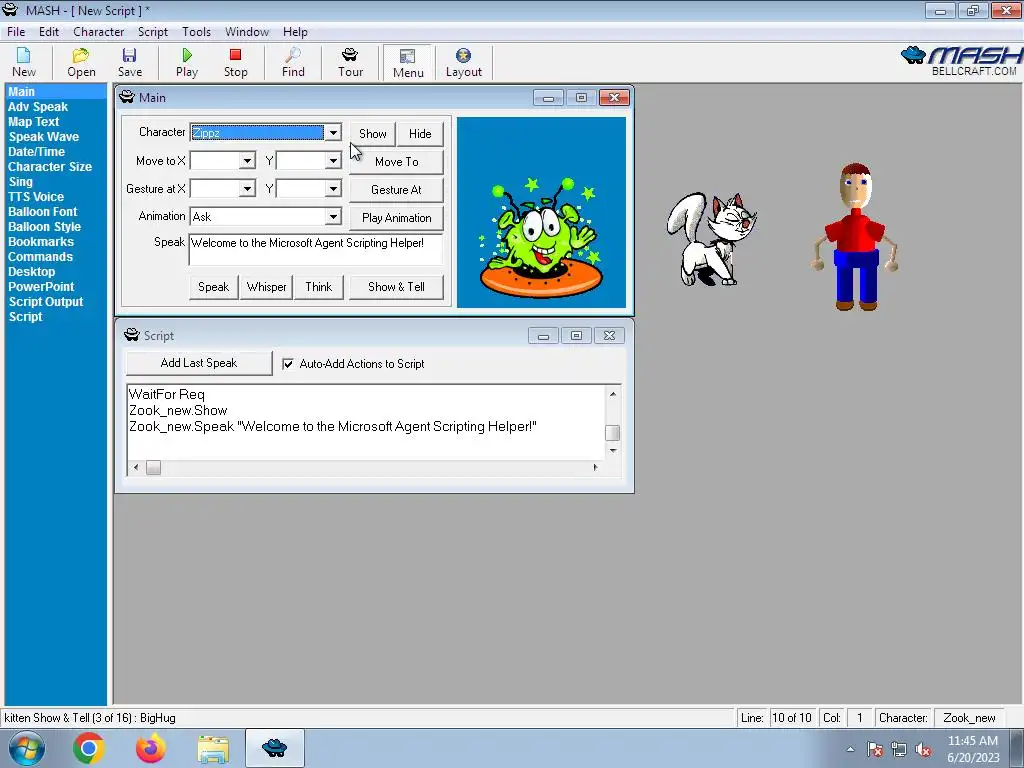Click the Script window title icon

[x=132, y=335]
